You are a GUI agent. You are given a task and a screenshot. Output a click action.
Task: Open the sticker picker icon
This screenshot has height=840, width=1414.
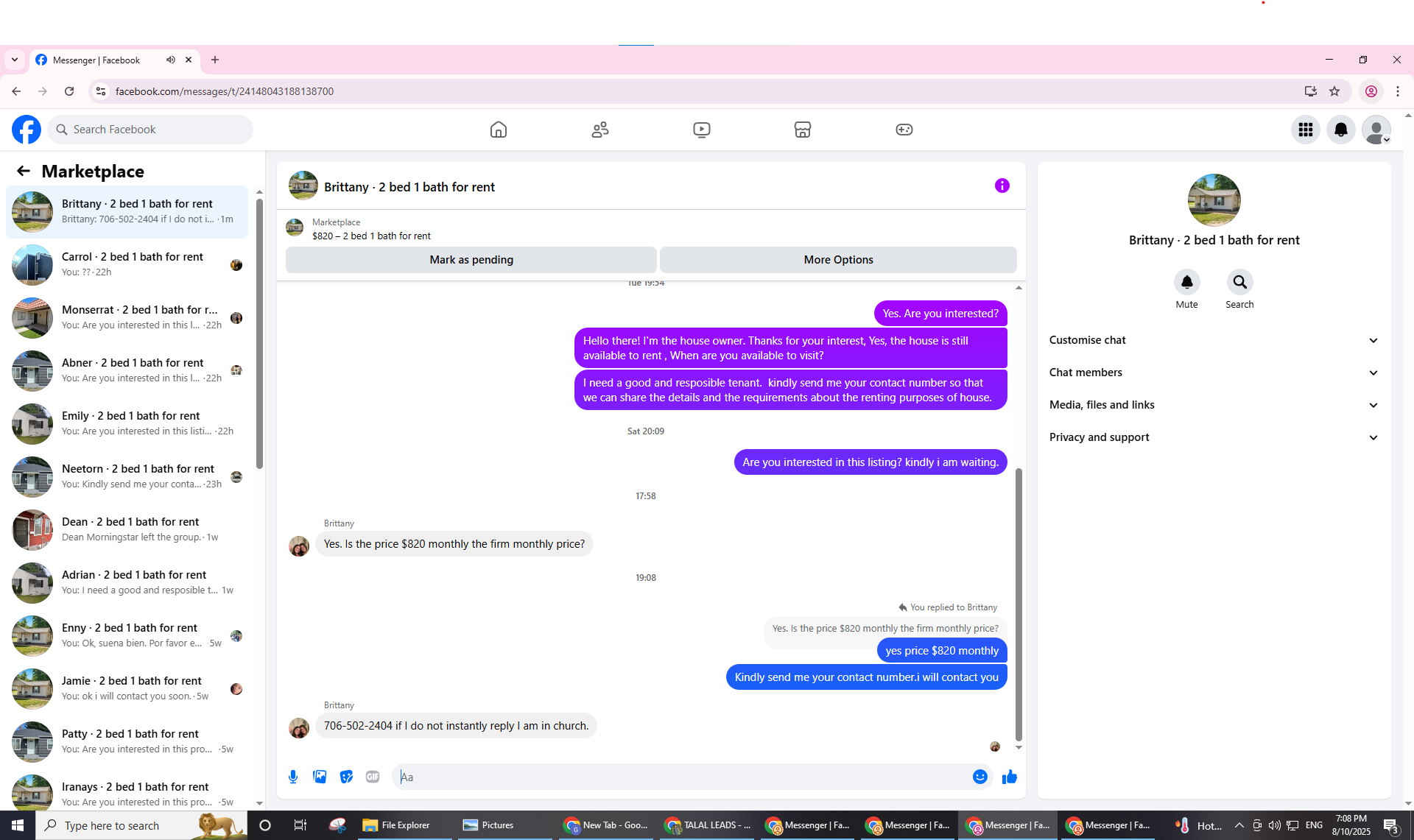(346, 777)
